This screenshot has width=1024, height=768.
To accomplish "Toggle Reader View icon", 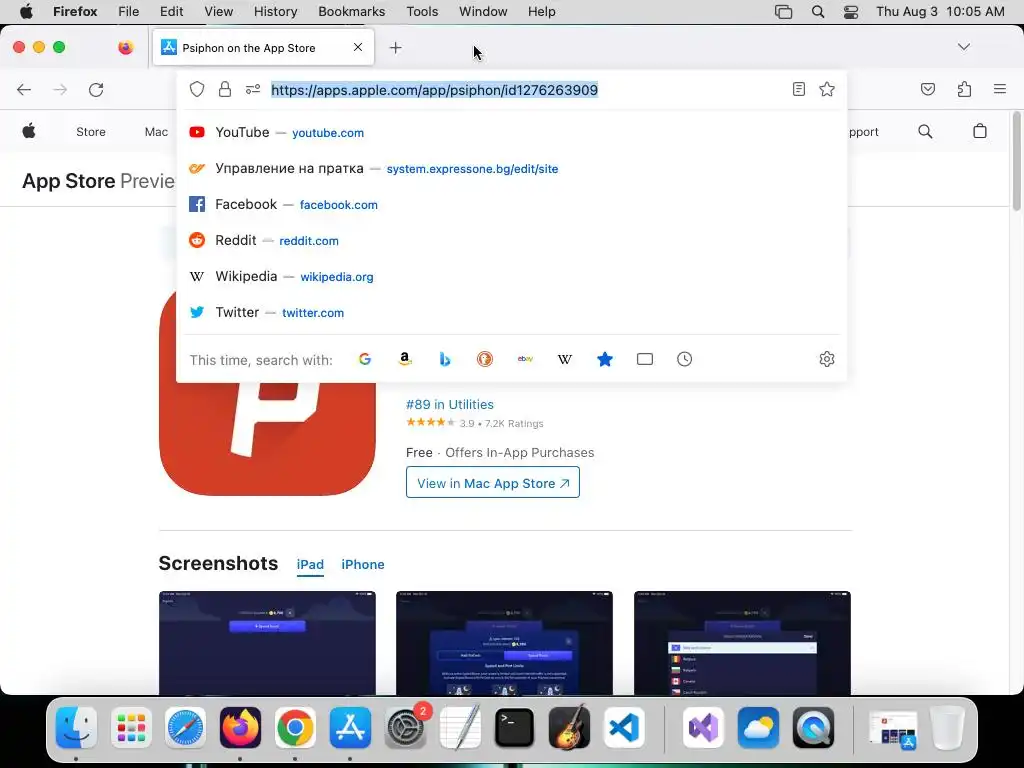I will point(798,89).
